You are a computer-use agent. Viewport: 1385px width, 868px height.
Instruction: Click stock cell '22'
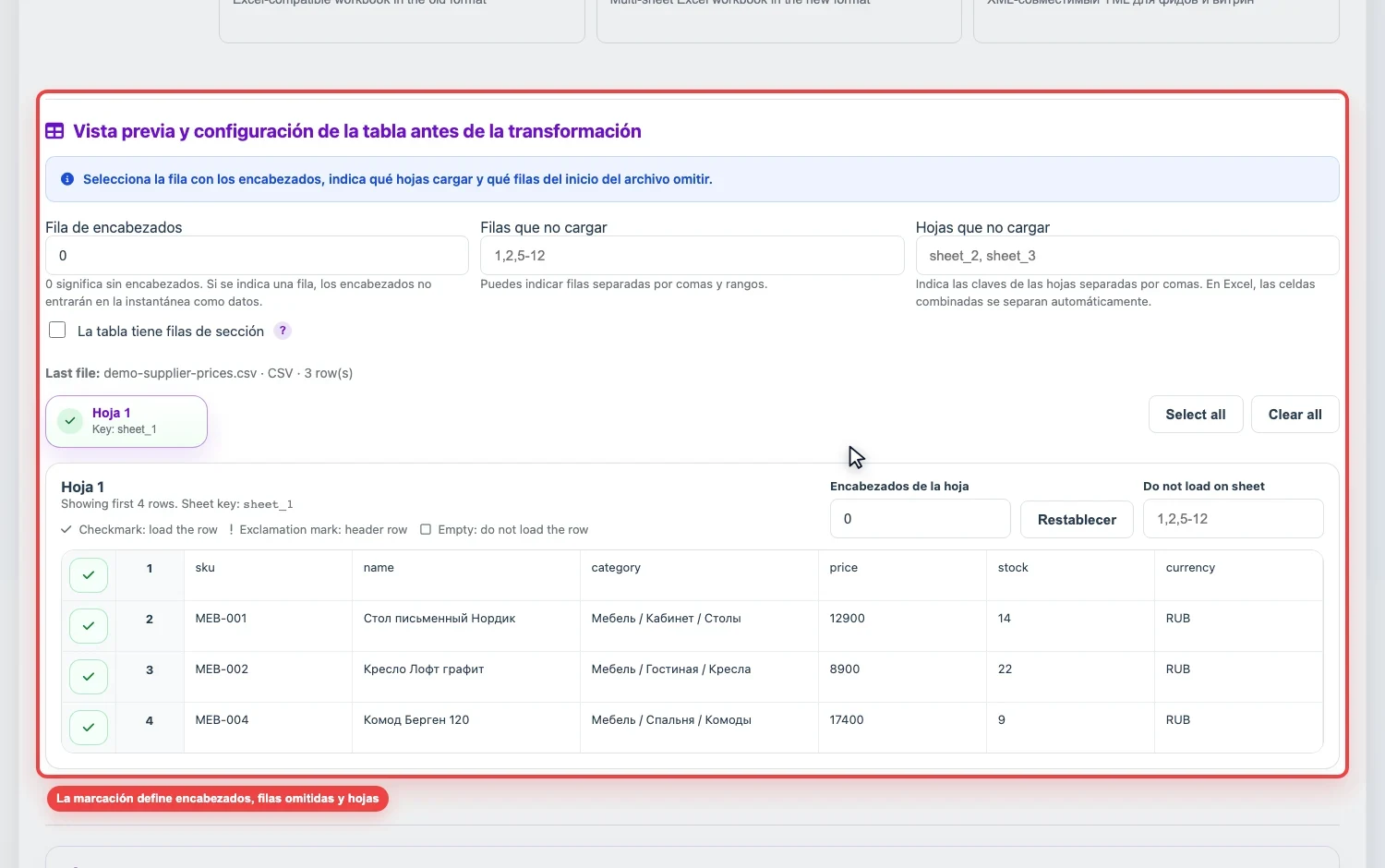tap(1070, 677)
